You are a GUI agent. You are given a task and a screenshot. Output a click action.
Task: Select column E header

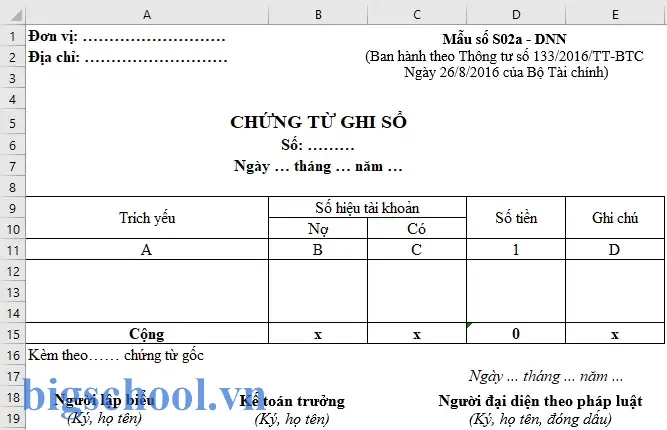pos(615,15)
